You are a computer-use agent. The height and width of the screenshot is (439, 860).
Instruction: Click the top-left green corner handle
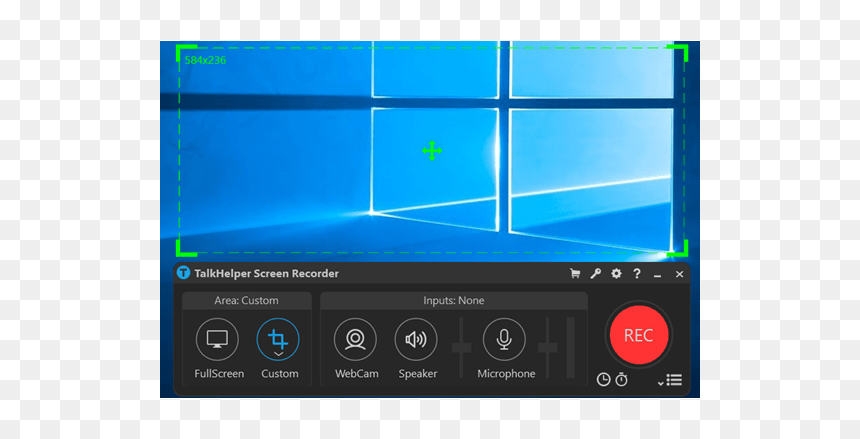pos(186,53)
